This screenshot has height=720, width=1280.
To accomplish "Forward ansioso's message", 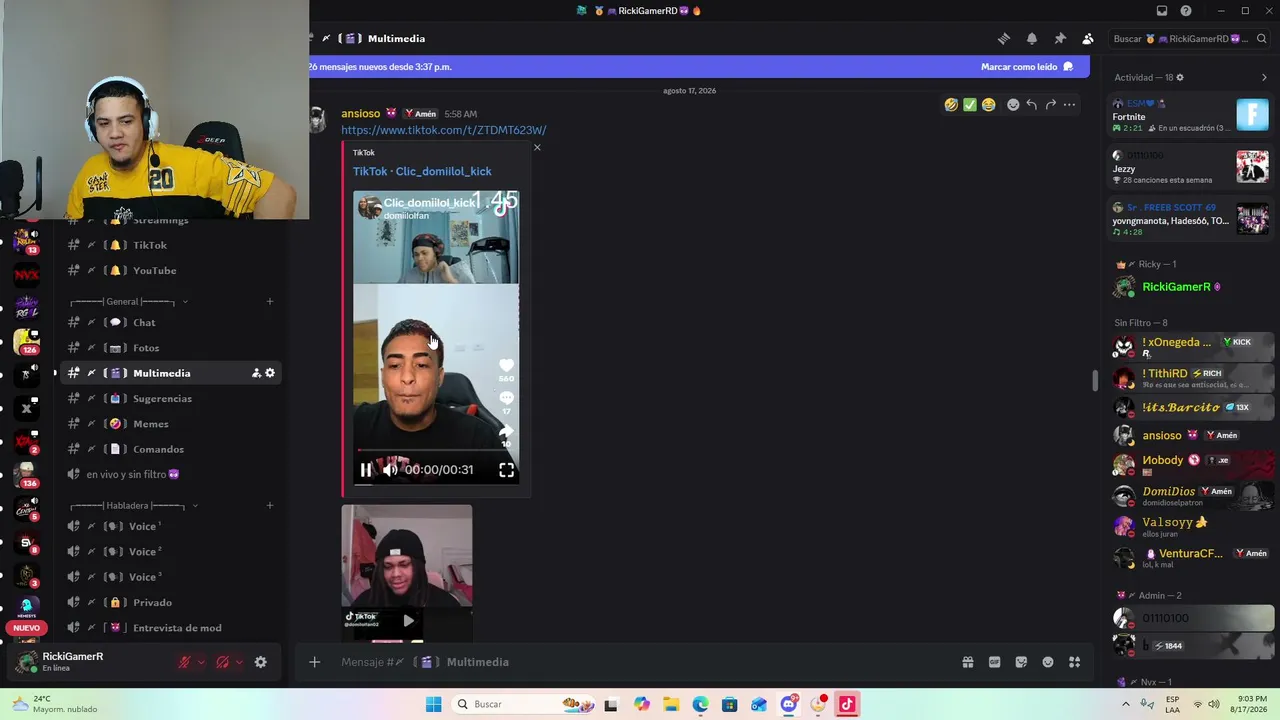I will click(1051, 105).
